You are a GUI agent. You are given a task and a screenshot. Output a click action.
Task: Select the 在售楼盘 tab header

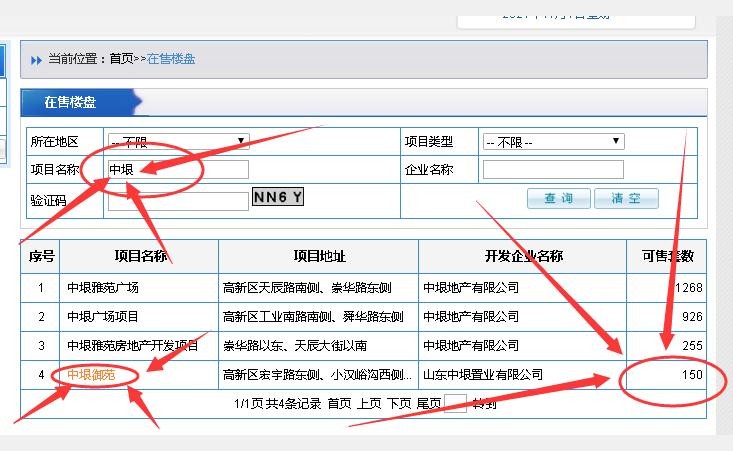pyautogui.click(x=70, y=102)
